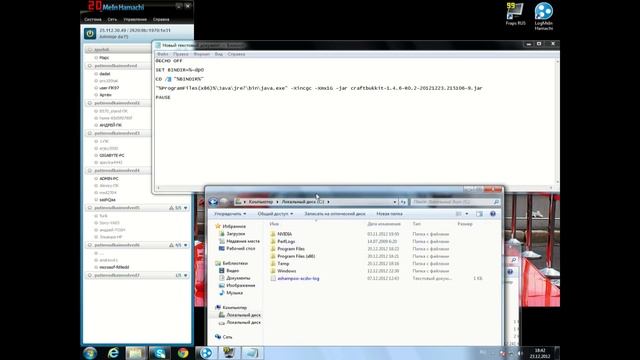Viewport: 640px width, 360px height.
Task: Select the NVIDIA folder icon
Action: (x=273, y=234)
